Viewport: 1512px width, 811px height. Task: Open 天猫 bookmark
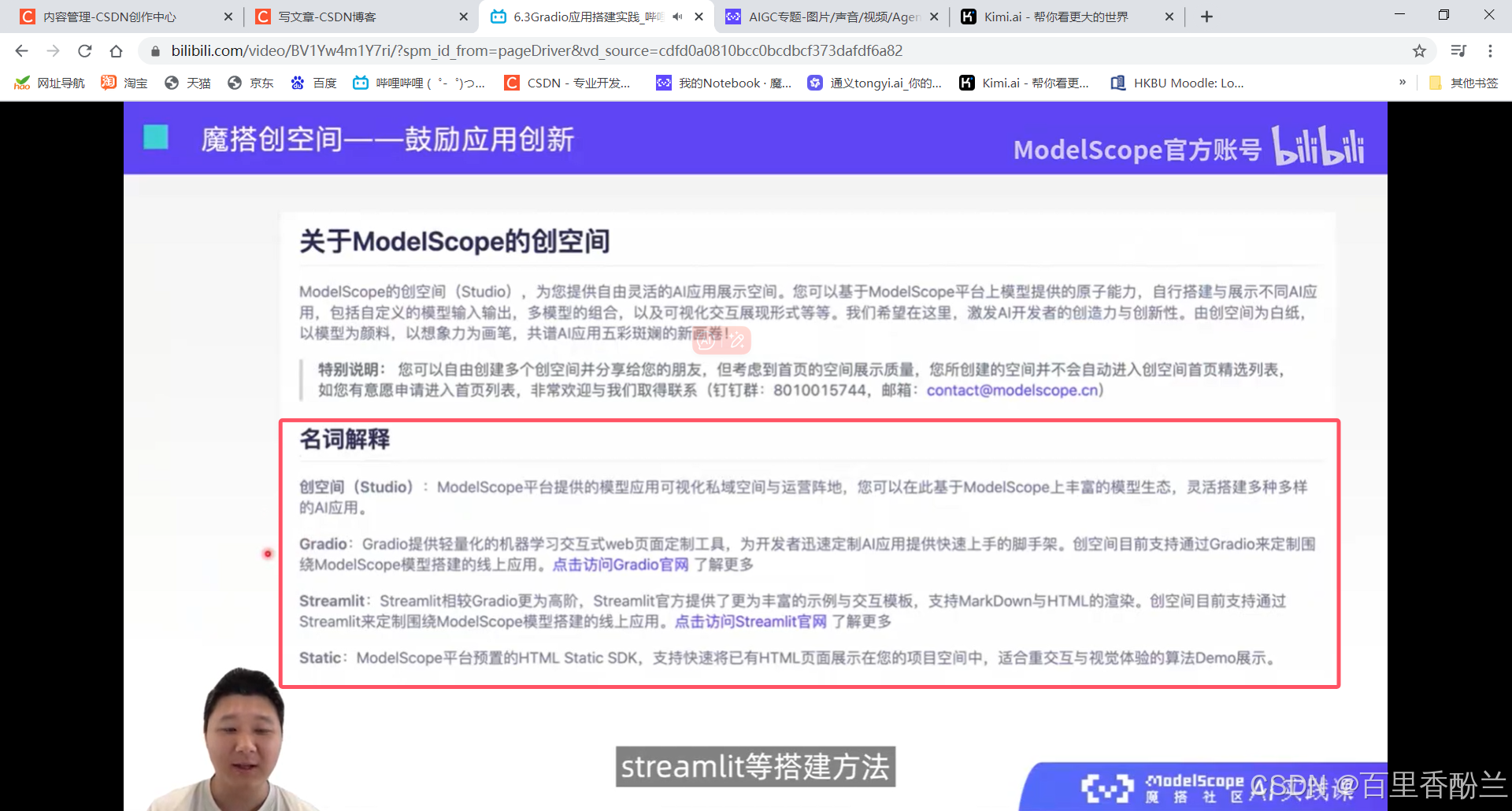point(187,83)
